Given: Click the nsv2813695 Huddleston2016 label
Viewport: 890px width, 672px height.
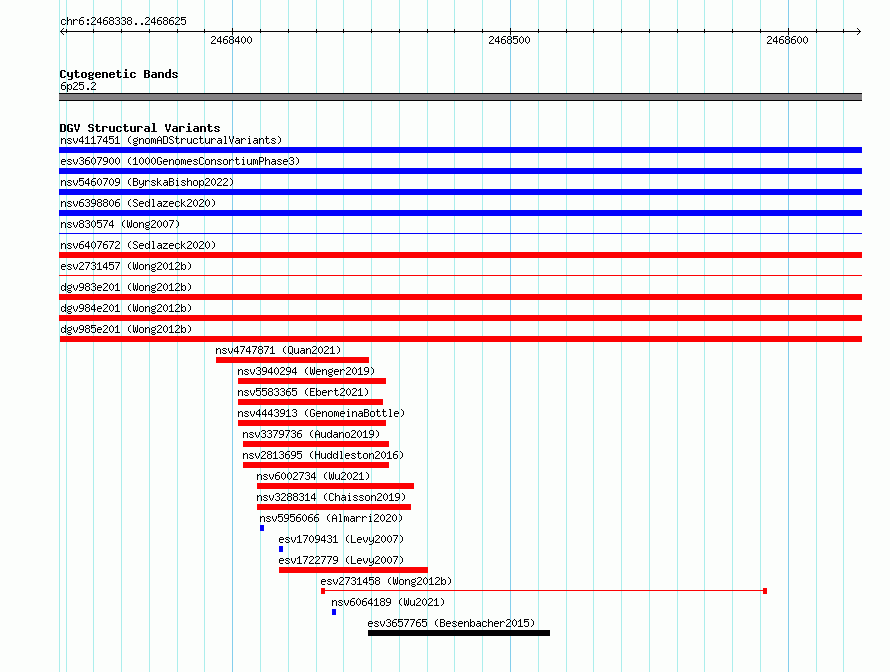Looking at the screenshot, I should pyautogui.click(x=323, y=455).
